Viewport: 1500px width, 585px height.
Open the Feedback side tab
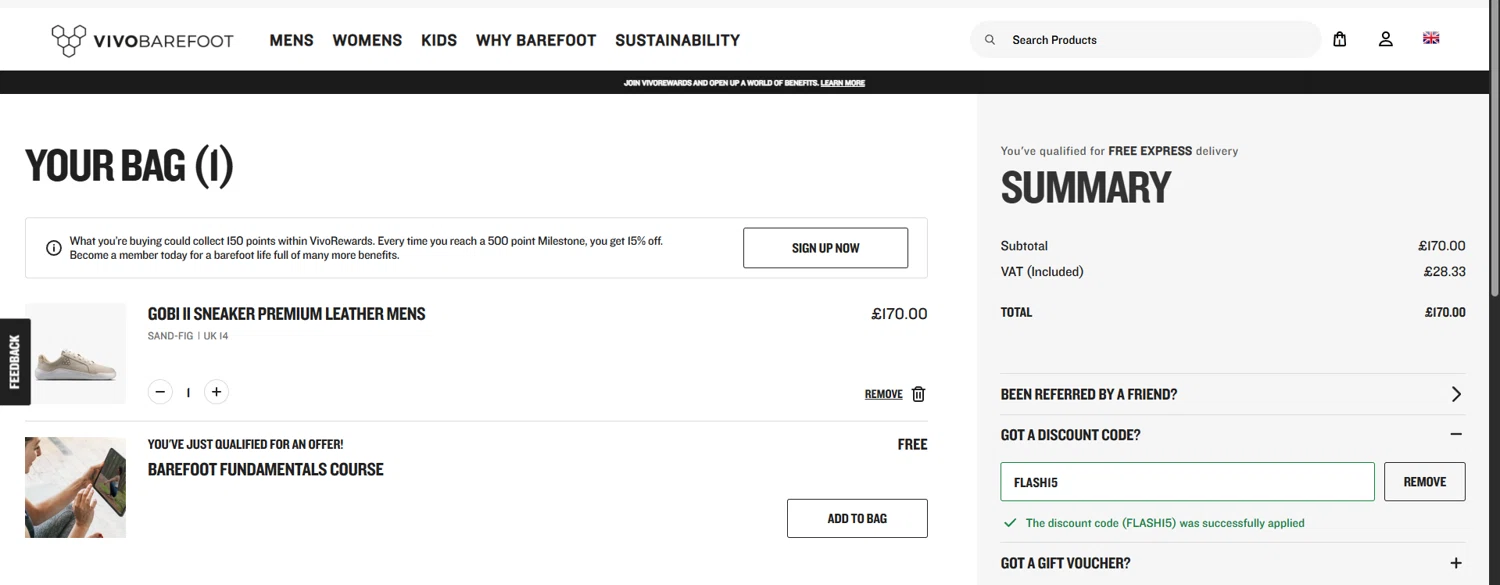(x=15, y=361)
